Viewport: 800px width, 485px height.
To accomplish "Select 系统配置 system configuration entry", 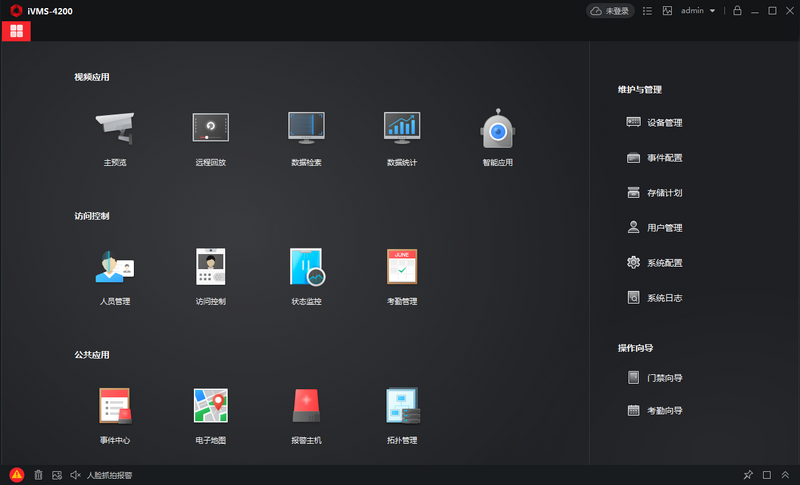I will click(663, 263).
